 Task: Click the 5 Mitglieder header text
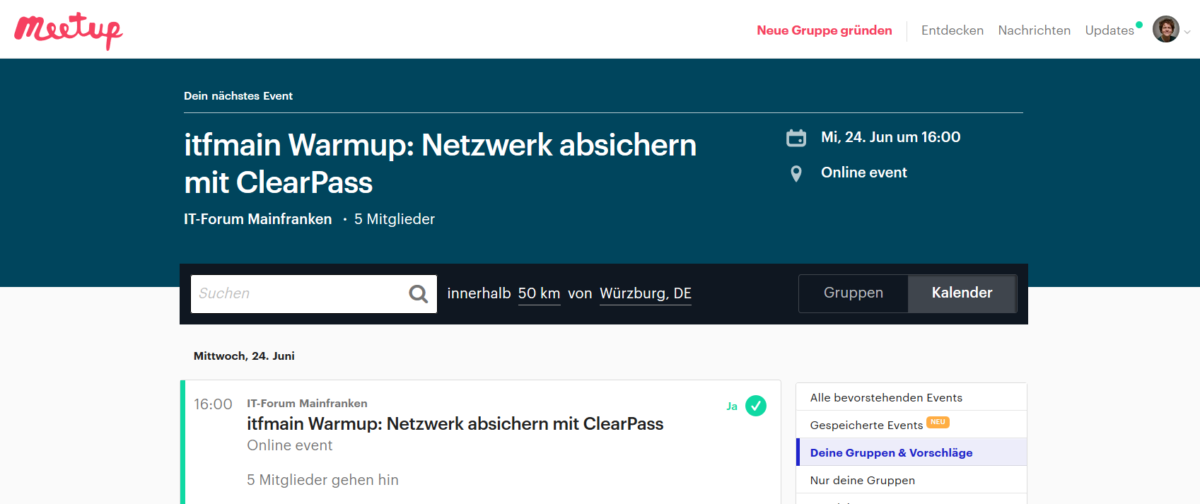[394, 219]
